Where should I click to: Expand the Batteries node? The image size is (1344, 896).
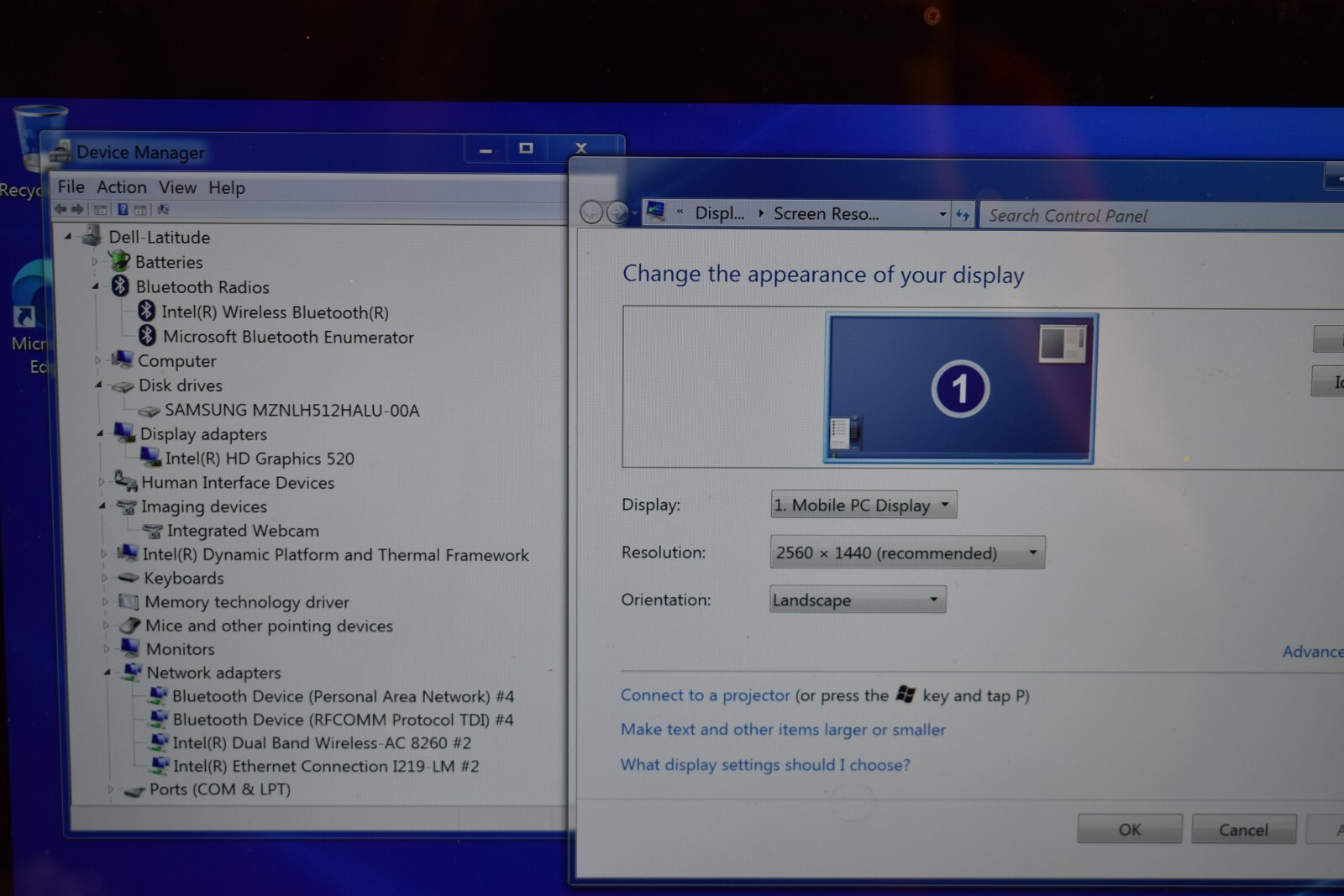click(95, 261)
